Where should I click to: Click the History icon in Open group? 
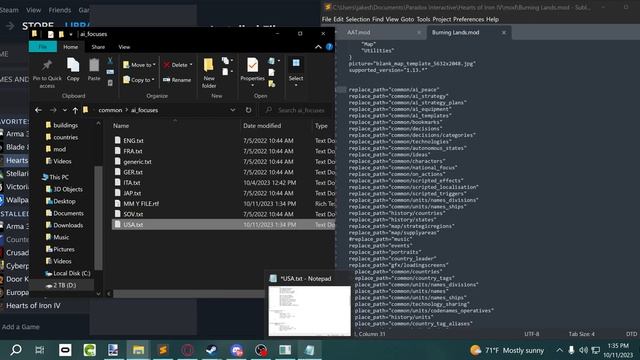click(271, 84)
